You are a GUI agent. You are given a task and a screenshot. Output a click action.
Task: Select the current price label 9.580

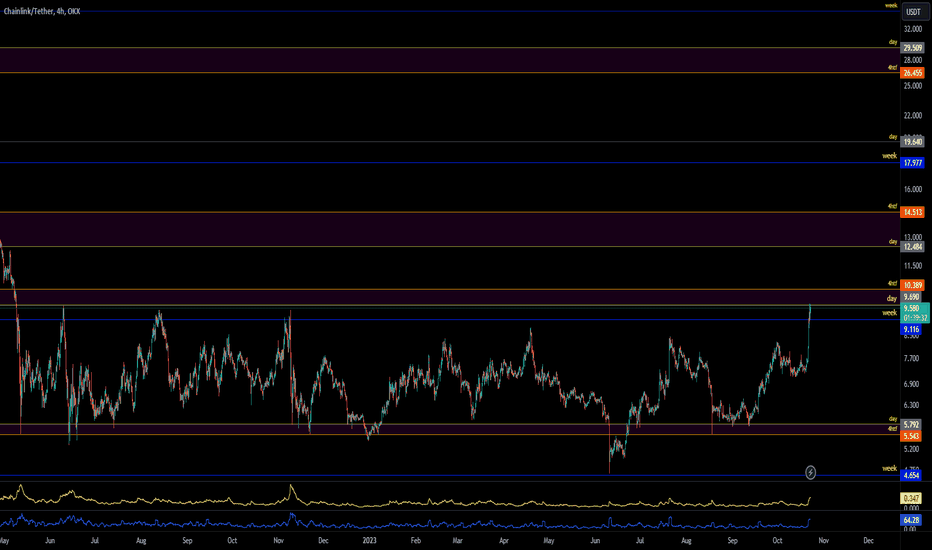pos(911,308)
